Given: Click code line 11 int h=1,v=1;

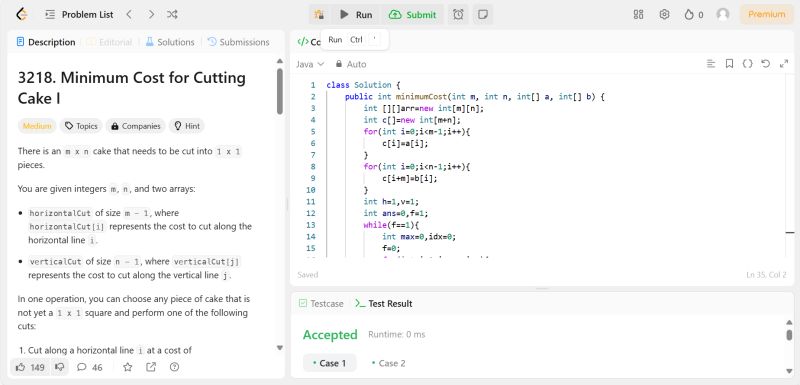Looking at the screenshot, I should (x=391, y=201).
